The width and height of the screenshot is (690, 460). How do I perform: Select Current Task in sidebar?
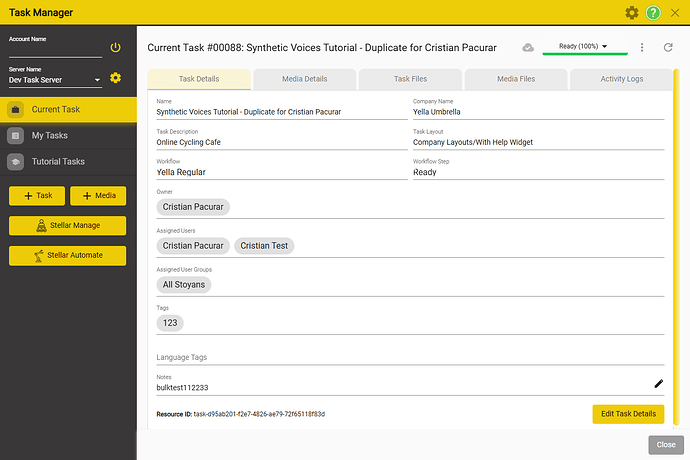point(68,109)
